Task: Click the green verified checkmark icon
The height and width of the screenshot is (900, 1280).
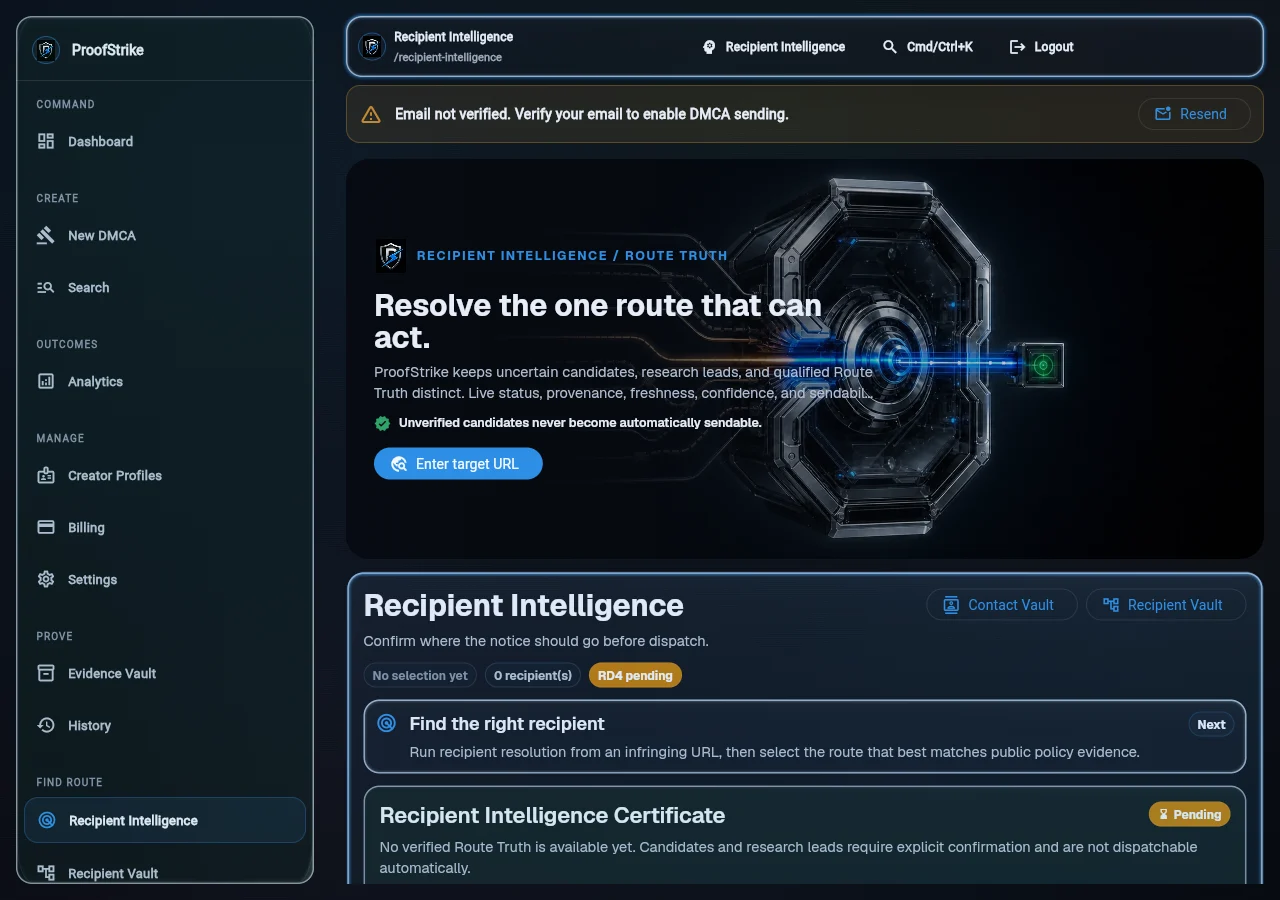Action: pyautogui.click(x=382, y=423)
